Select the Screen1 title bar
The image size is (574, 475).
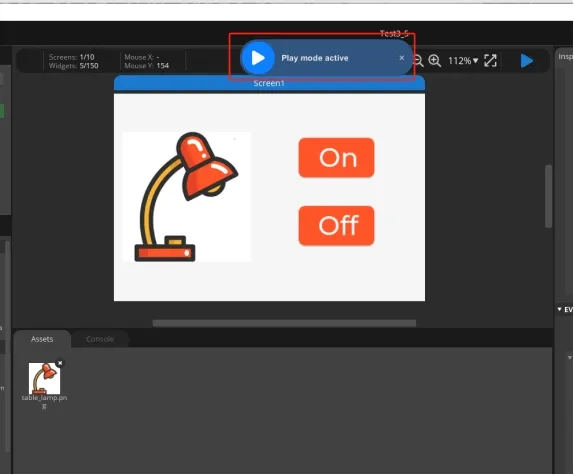pos(269,83)
